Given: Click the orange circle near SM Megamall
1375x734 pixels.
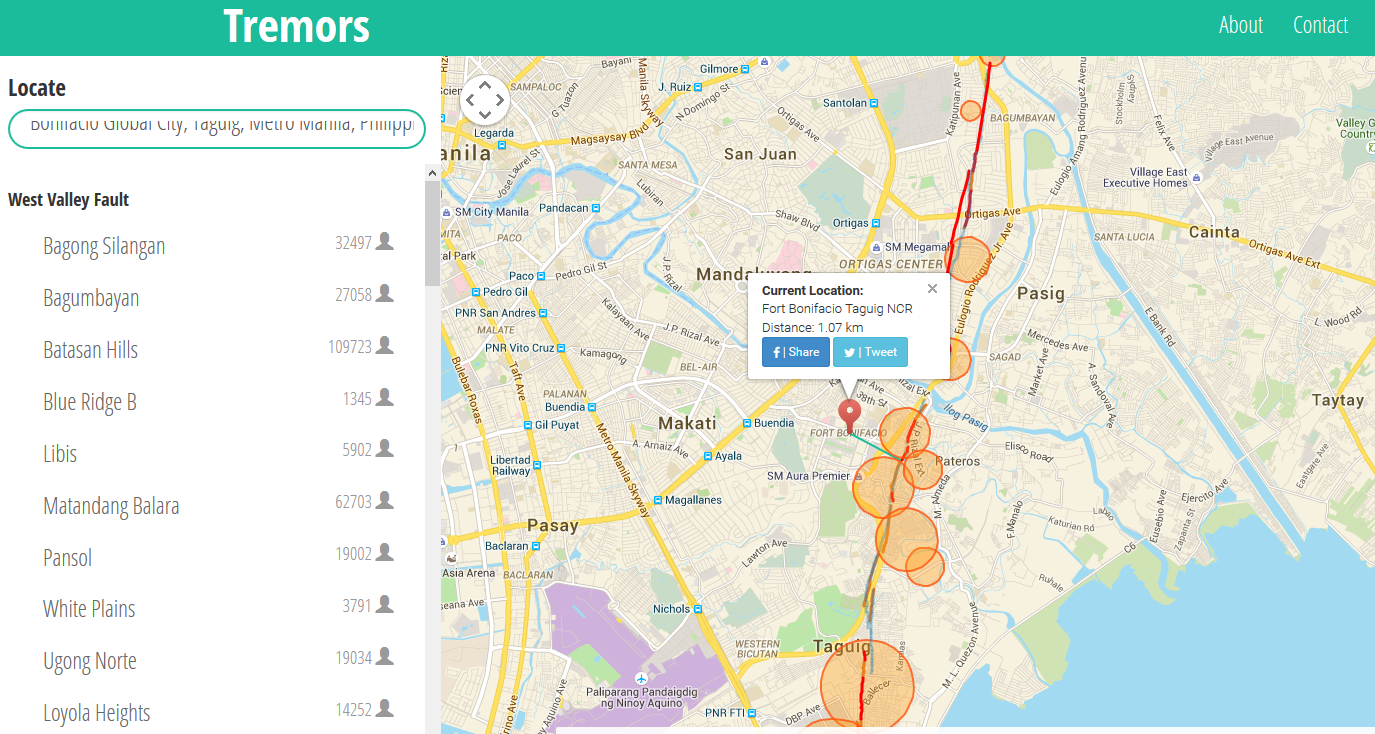Looking at the screenshot, I should click(x=968, y=259).
